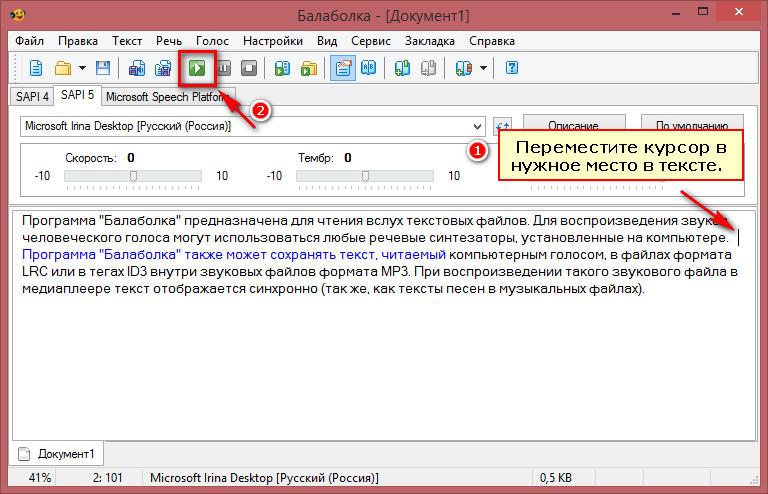Click the quick bookmark icon before the arrow
The height and width of the screenshot is (494, 768).
[x=463, y=68]
